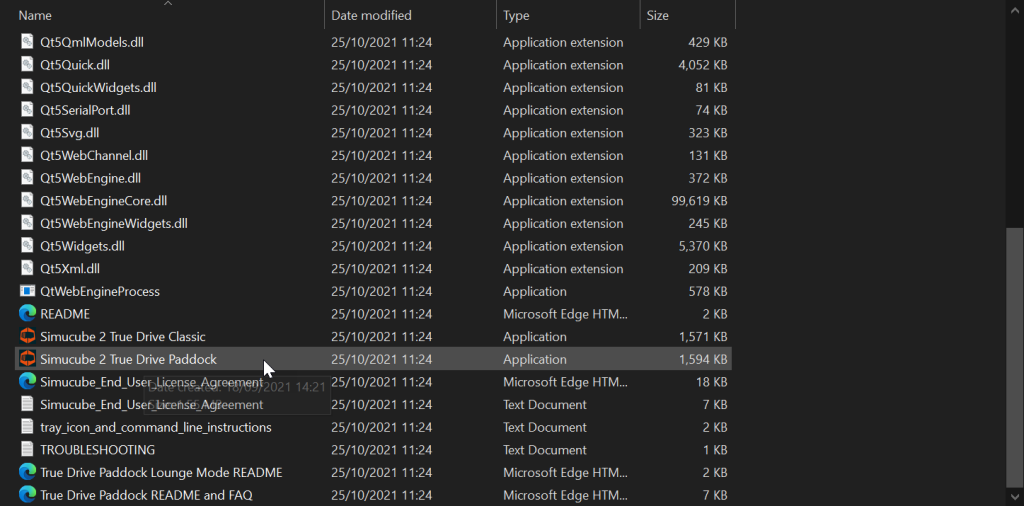Click the Qt5Xml.dll file icon
This screenshot has width=1024, height=506.
[x=27, y=268]
